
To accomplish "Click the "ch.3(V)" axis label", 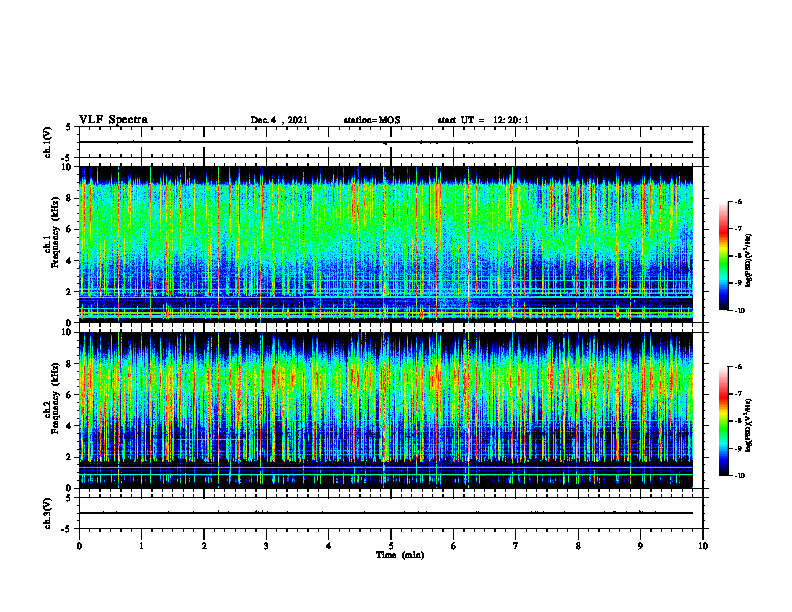I will [47, 513].
